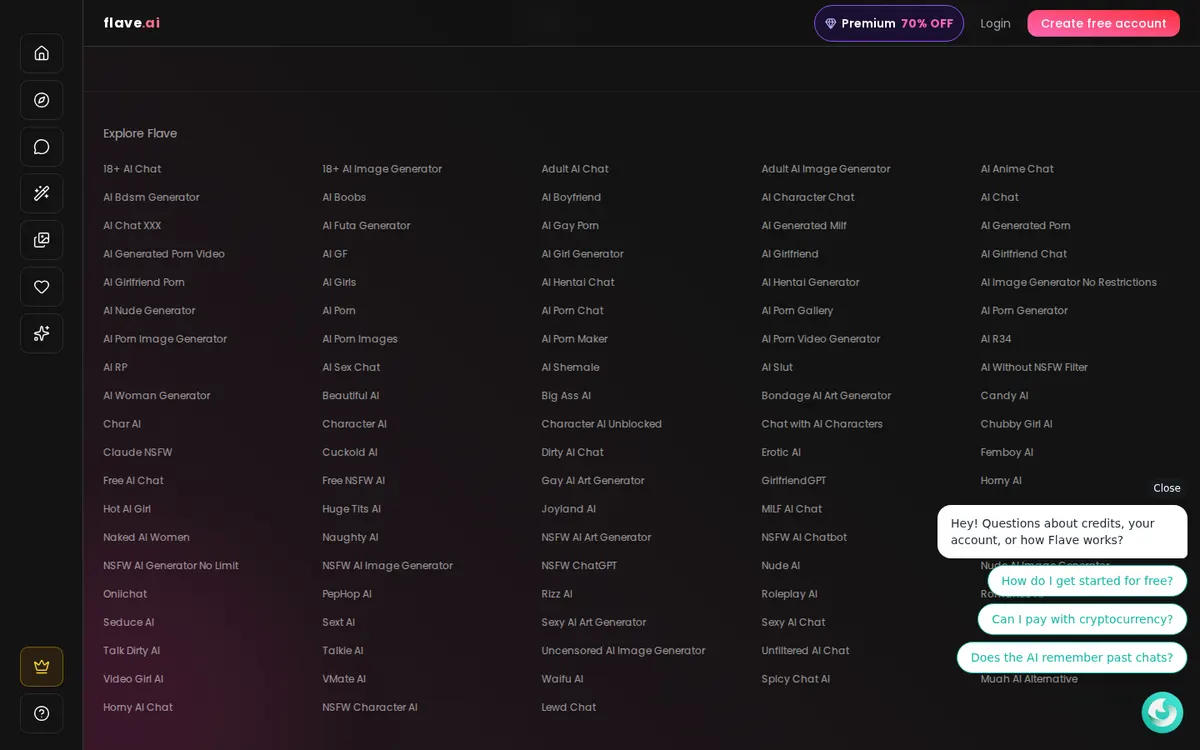
Task: Open the Waifu AI link
Action: [x=563, y=679]
